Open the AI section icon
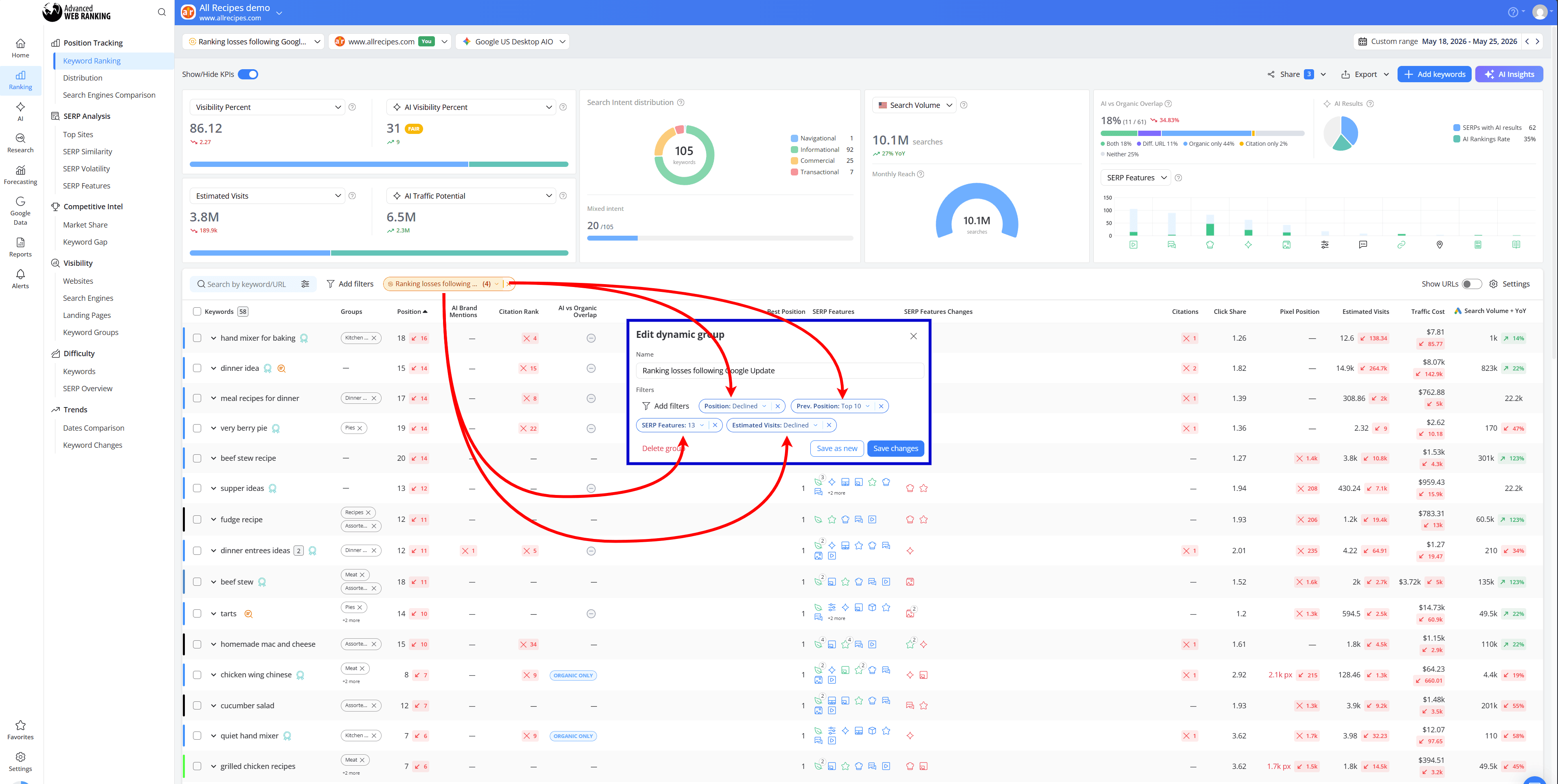Image resolution: width=1558 pixels, height=784 pixels. coord(20,112)
